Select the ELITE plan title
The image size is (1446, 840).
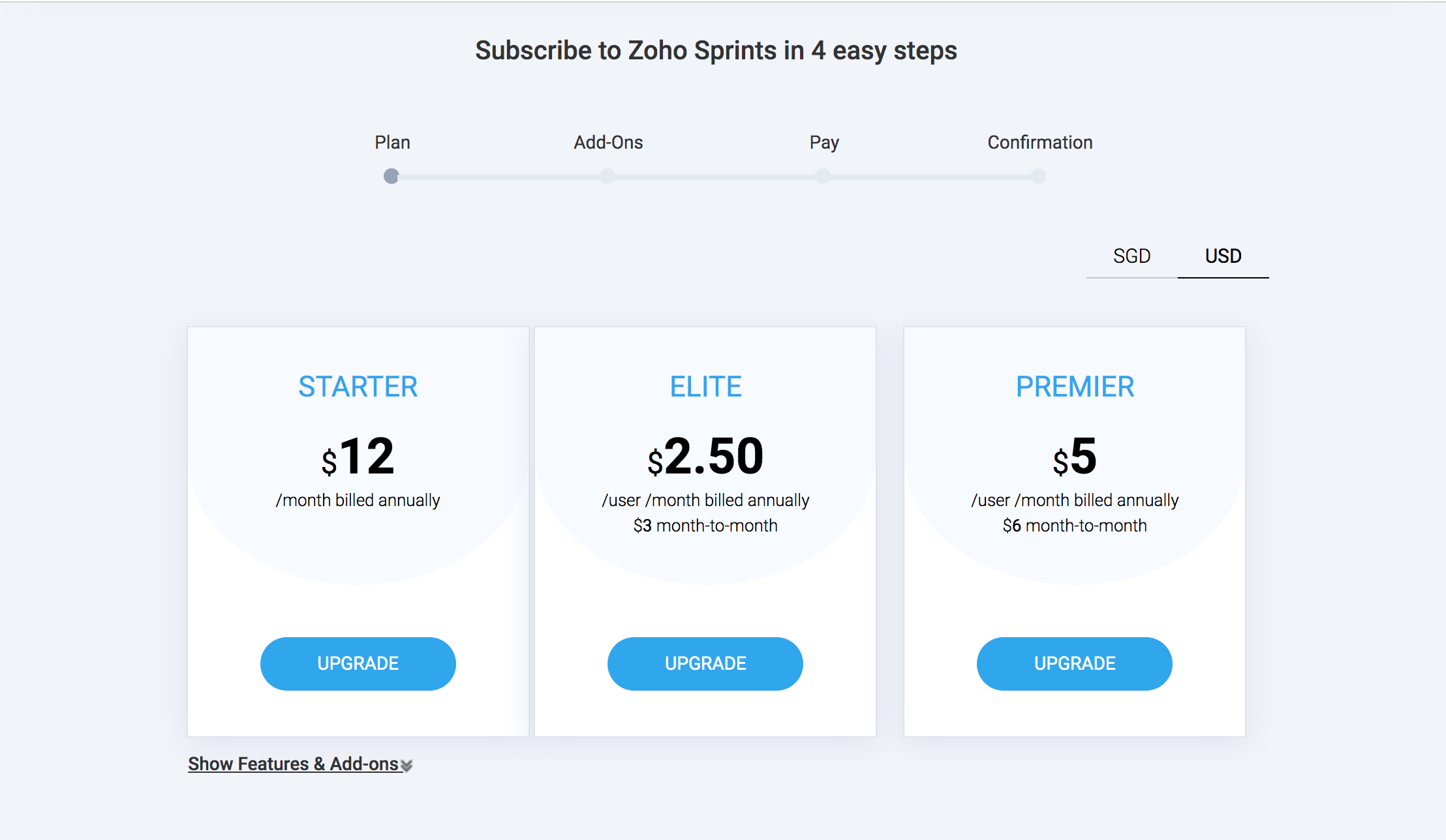click(x=705, y=387)
